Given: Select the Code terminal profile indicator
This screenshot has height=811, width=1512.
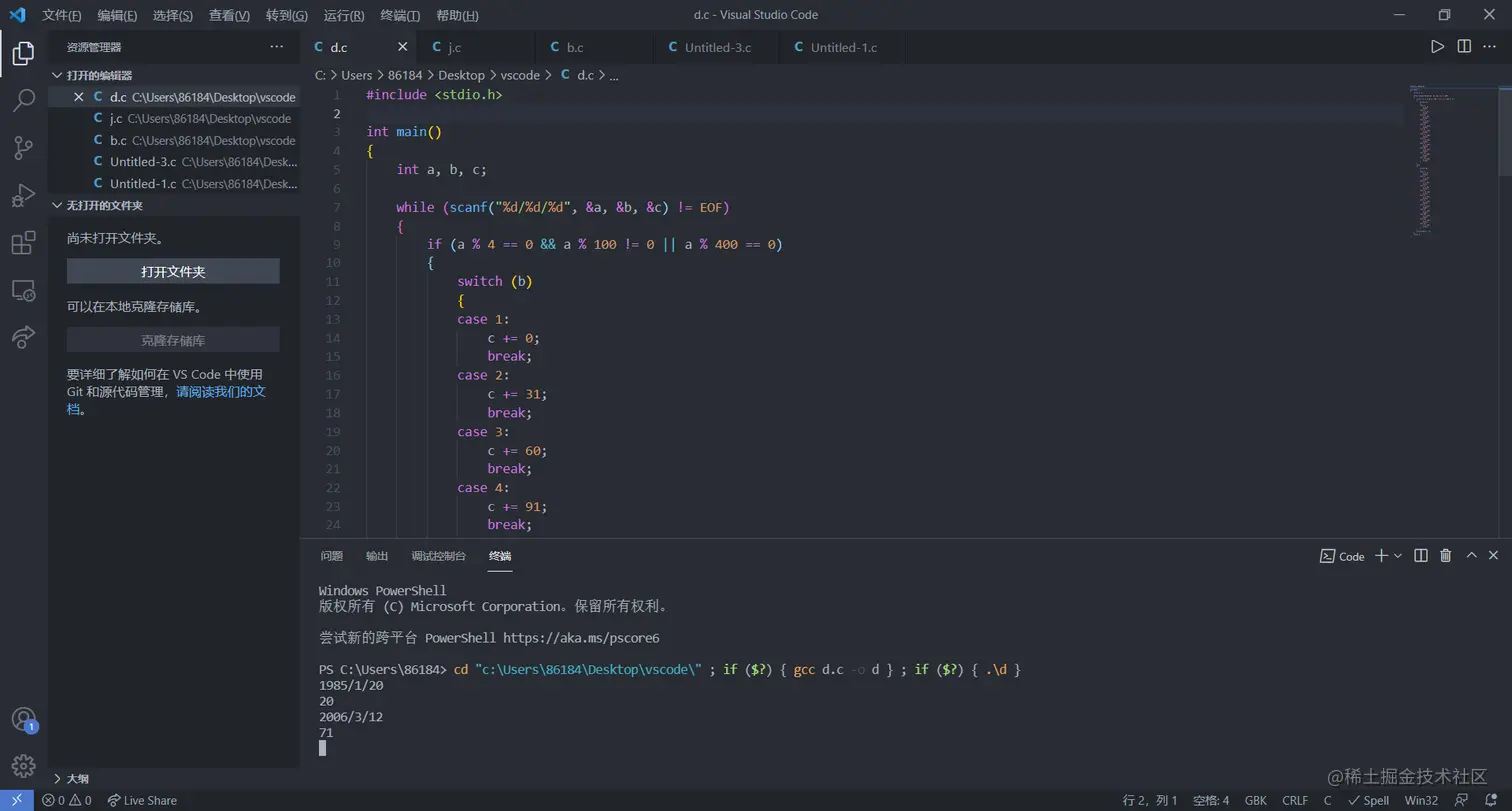Looking at the screenshot, I should pyautogui.click(x=1342, y=556).
